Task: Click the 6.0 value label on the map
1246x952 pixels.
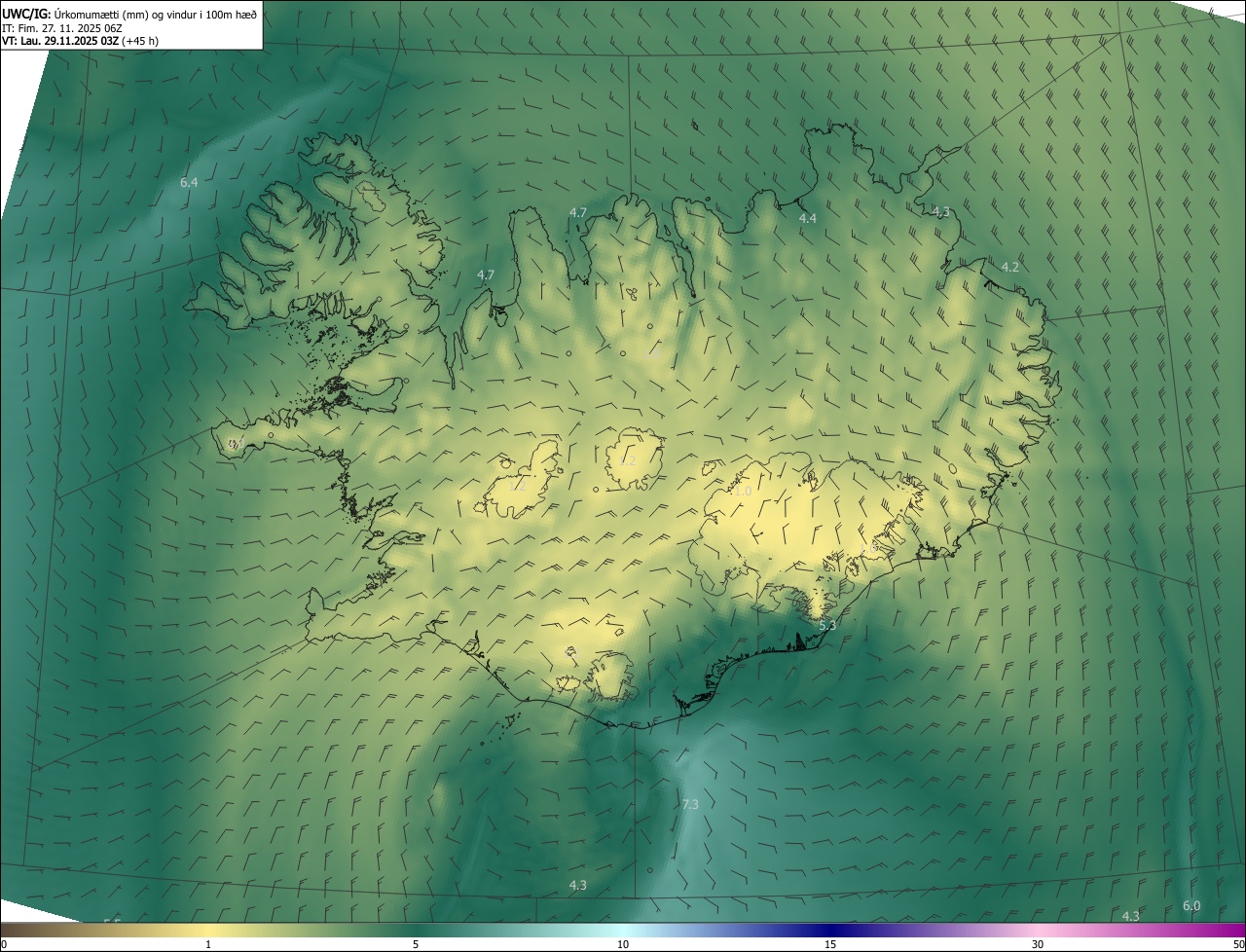Action: 1191,905
